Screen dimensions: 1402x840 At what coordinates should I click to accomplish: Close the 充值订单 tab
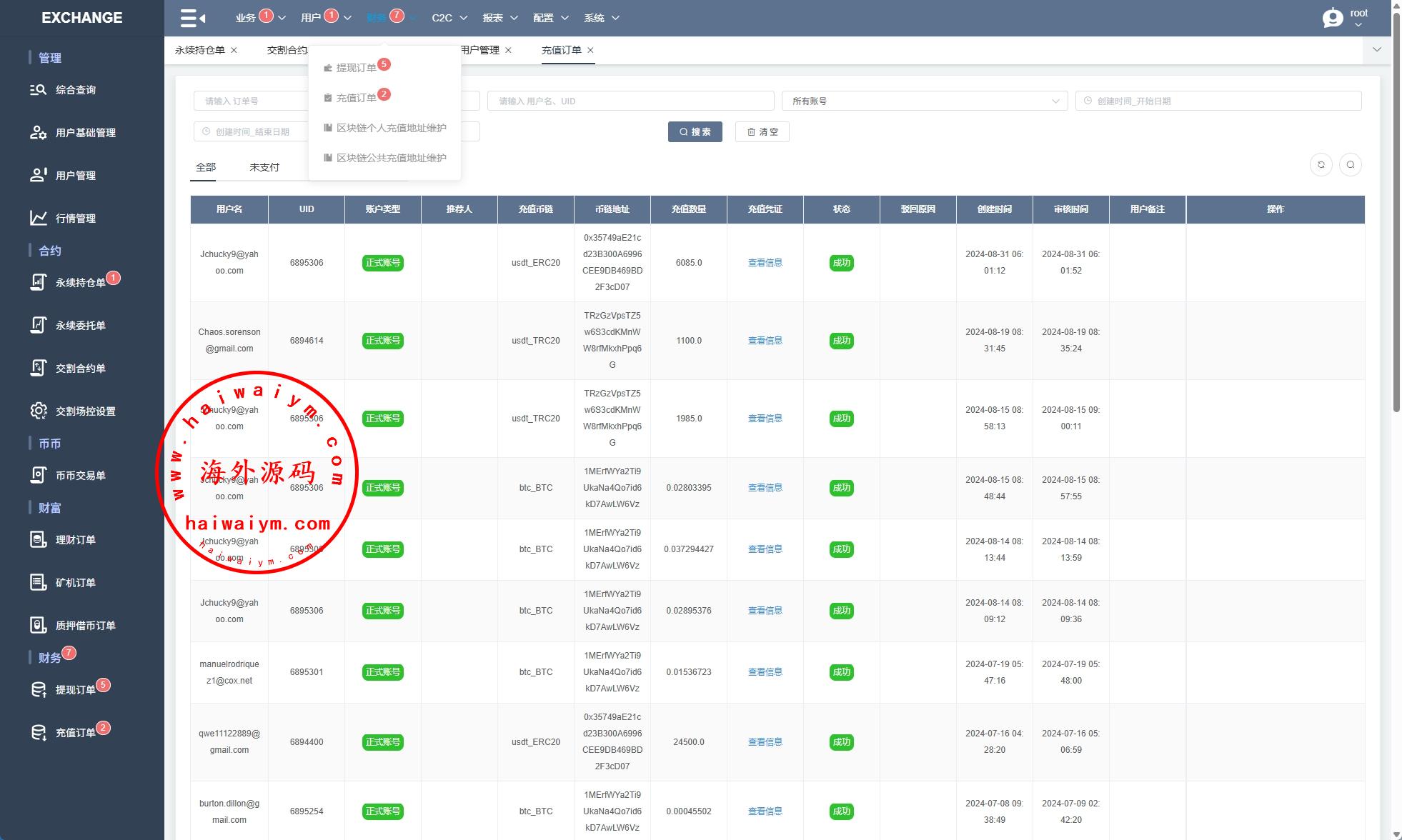[590, 50]
